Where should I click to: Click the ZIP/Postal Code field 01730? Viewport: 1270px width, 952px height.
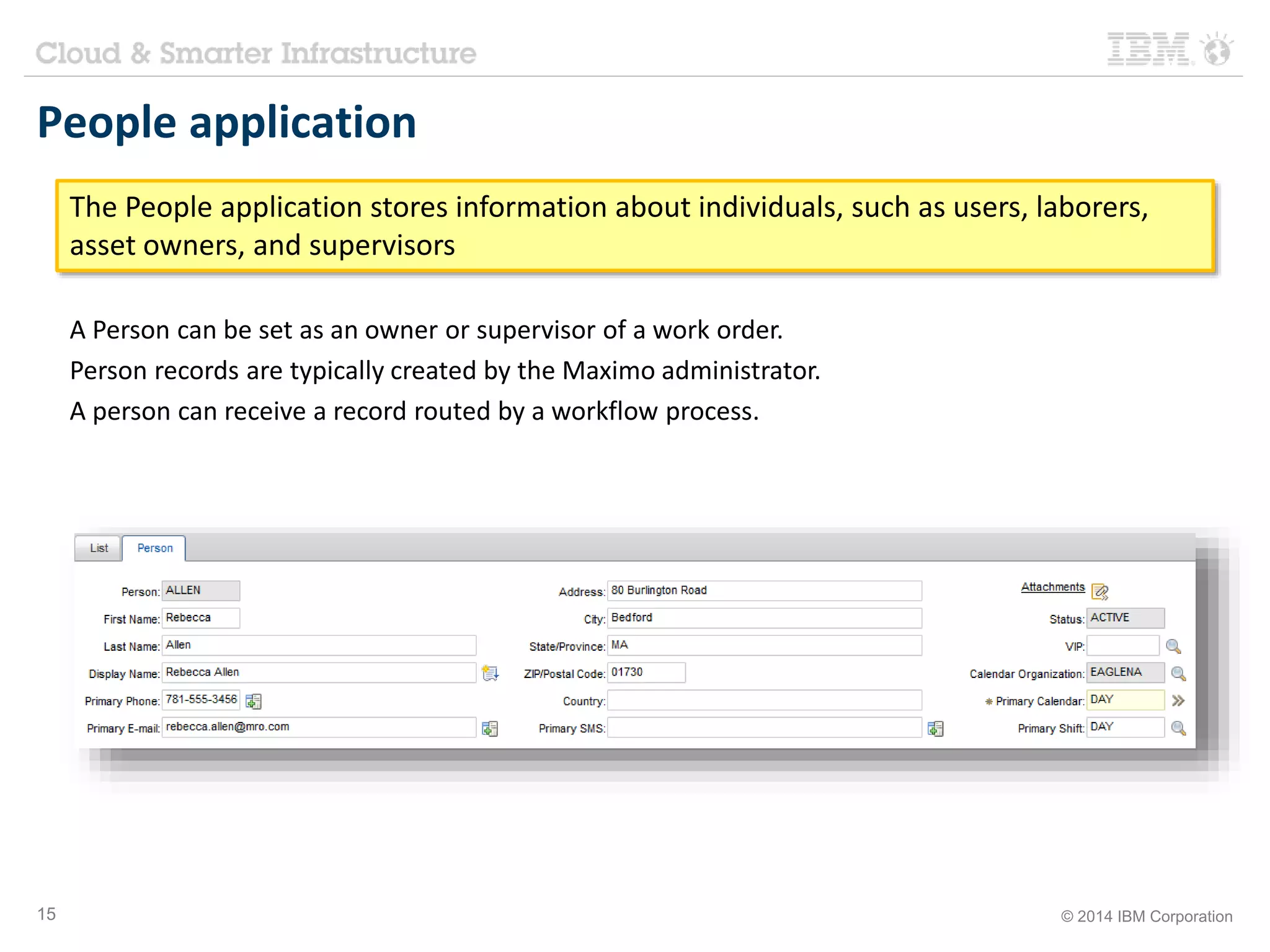click(x=646, y=672)
